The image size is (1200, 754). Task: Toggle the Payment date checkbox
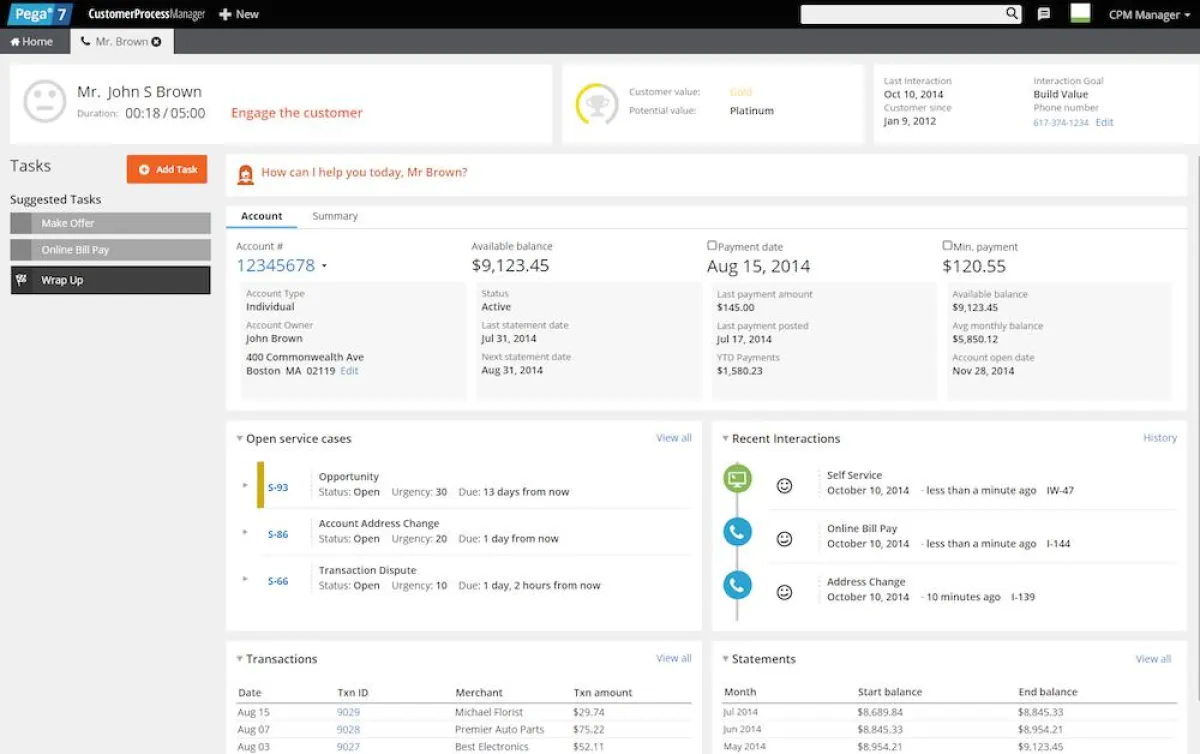point(712,245)
